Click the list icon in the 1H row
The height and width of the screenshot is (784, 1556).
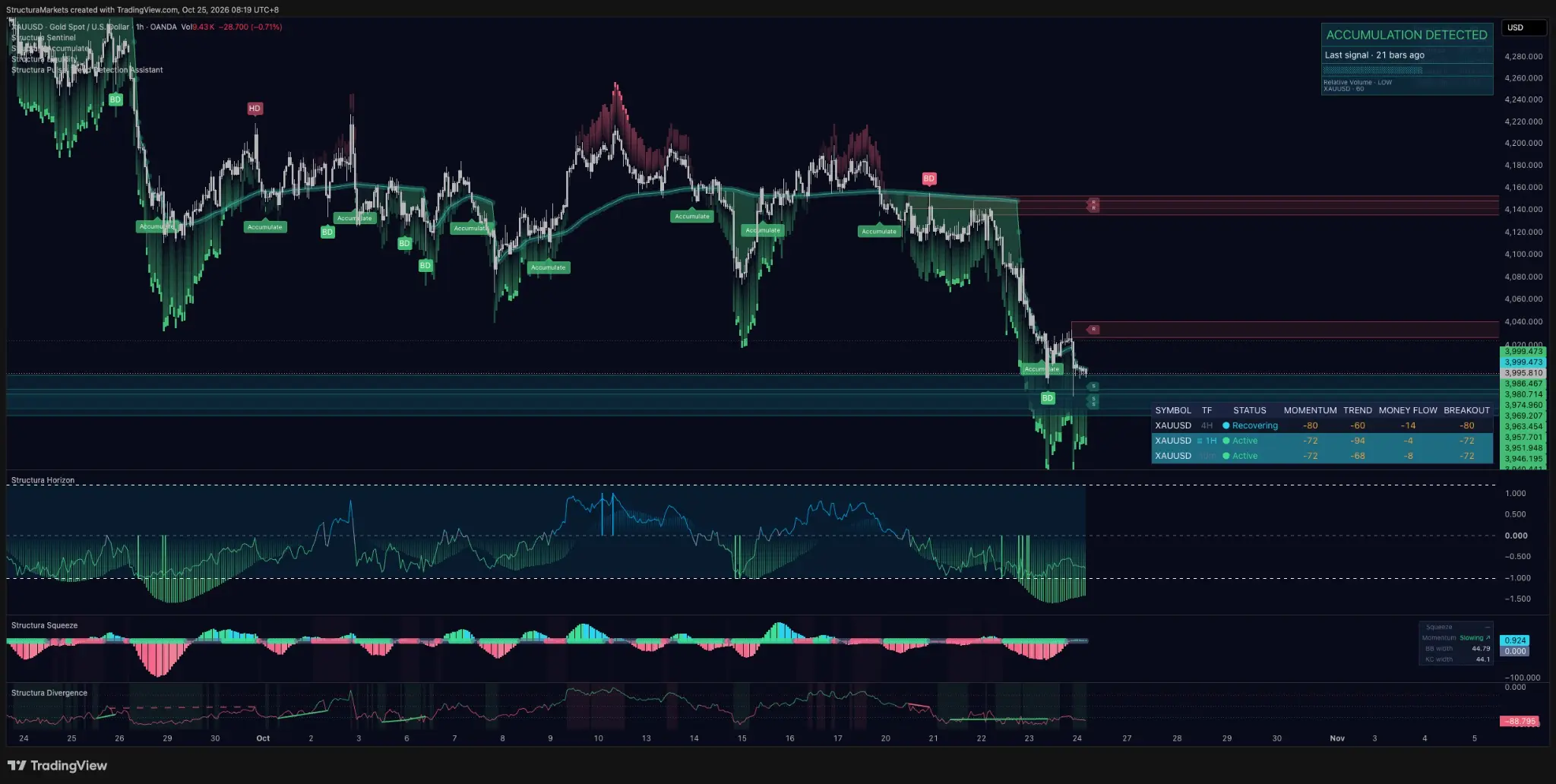(1200, 441)
